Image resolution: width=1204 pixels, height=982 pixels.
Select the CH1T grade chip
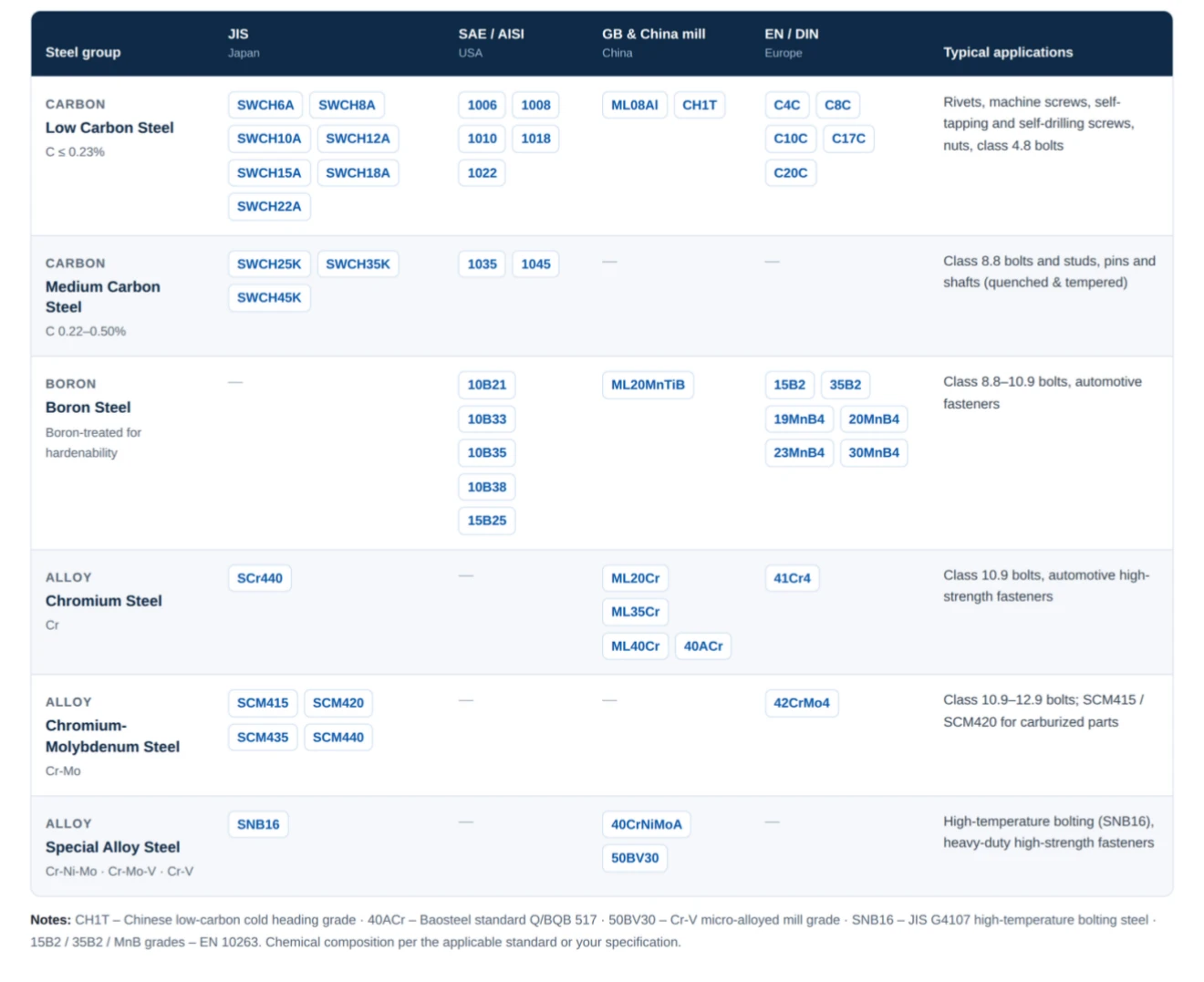(x=700, y=105)
